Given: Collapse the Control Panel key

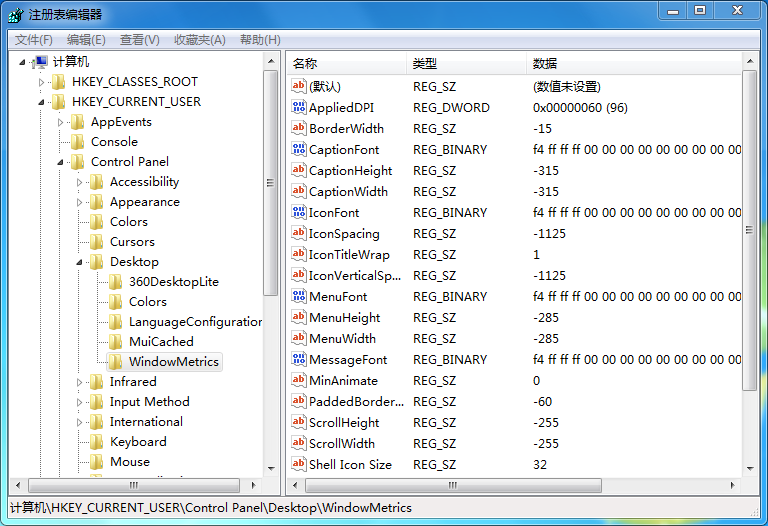Looking at the screenshot, I should (x=60, y=162).
